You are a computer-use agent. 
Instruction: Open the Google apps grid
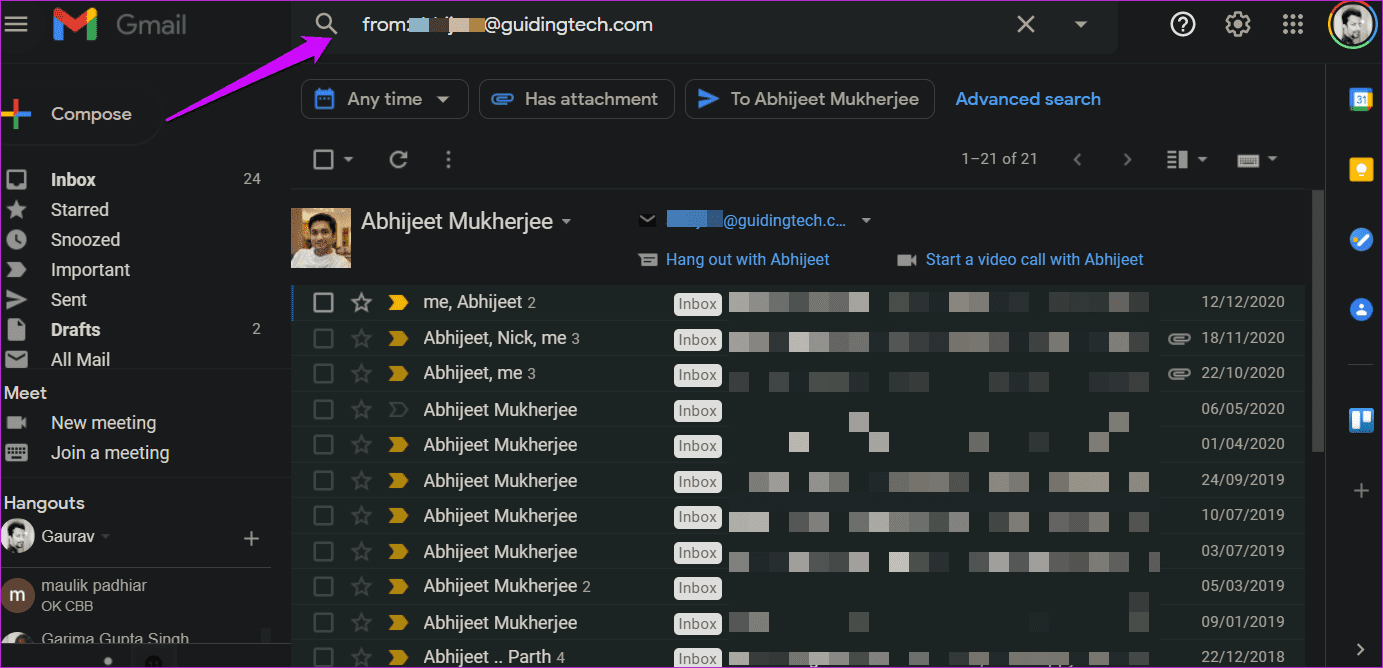pos(1293,24)
